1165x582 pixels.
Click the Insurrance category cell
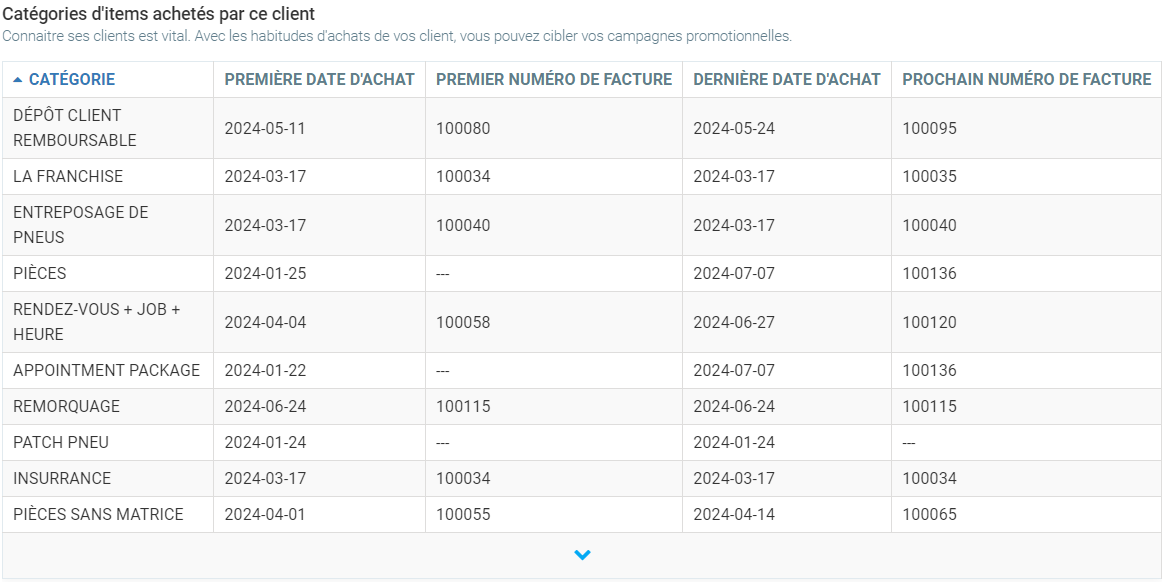coord(62,479)
